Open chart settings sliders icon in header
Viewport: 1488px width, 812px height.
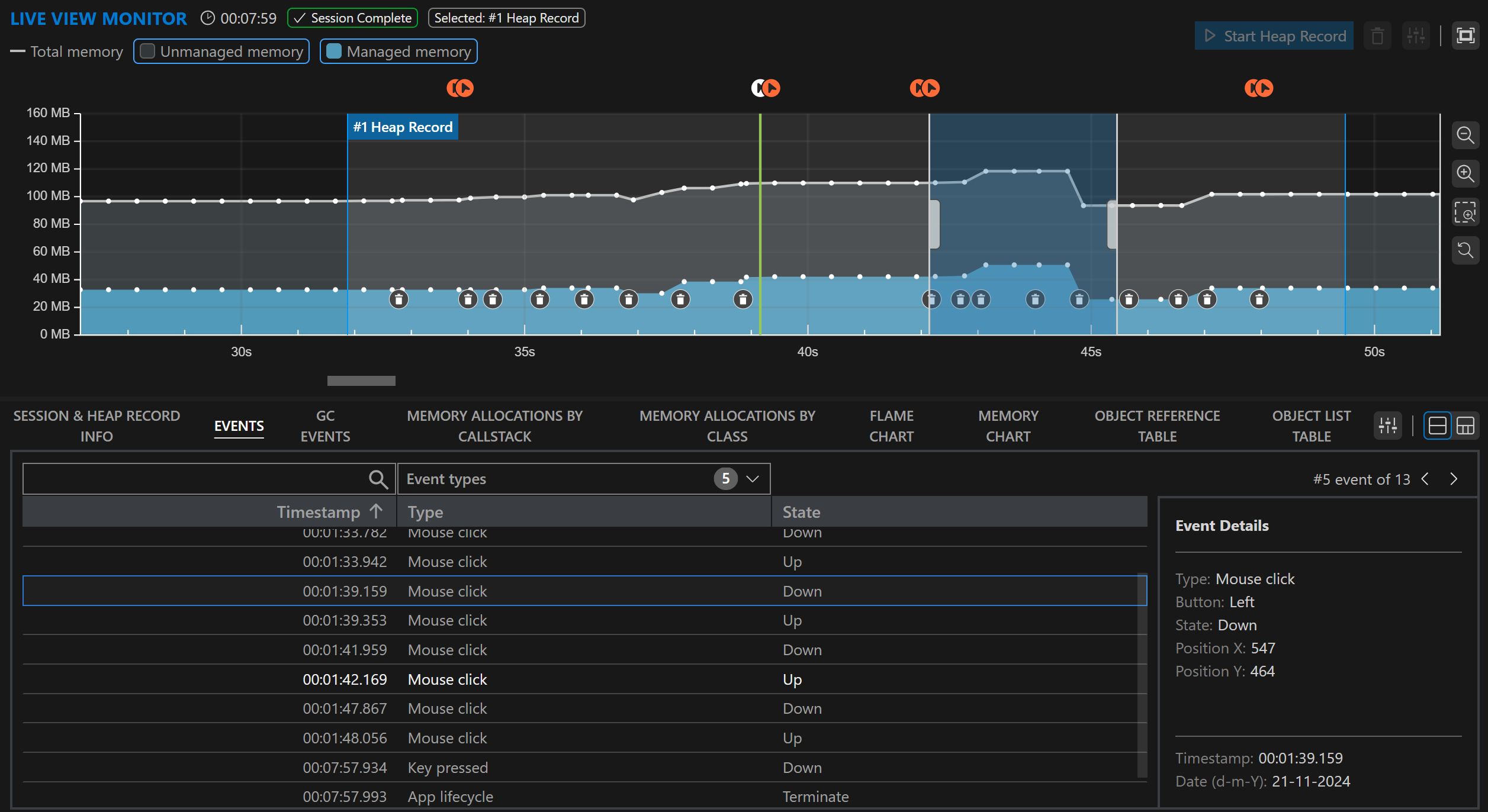[x=1416, y=36]
